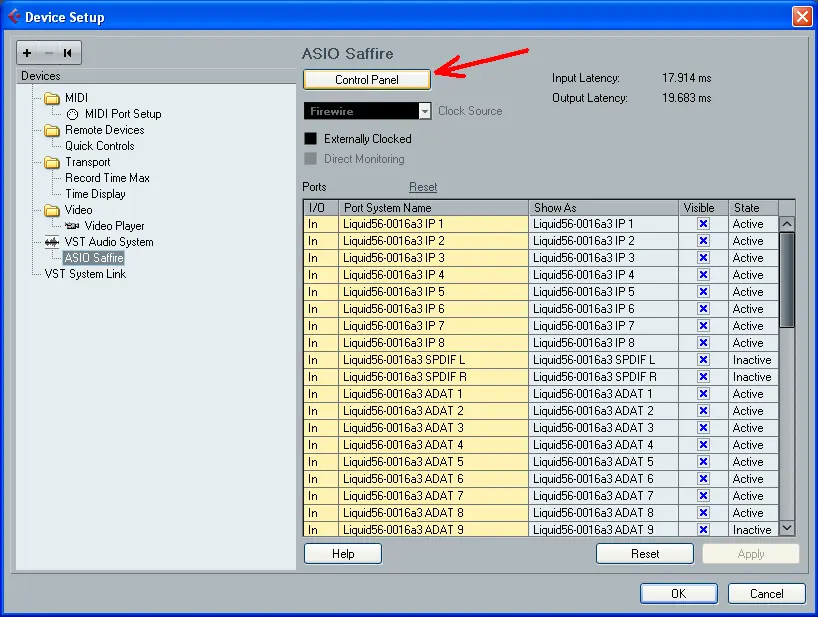Click the Inactive state of ADAT 9 port
Screen dimensions: 818x617
point(752,529)
